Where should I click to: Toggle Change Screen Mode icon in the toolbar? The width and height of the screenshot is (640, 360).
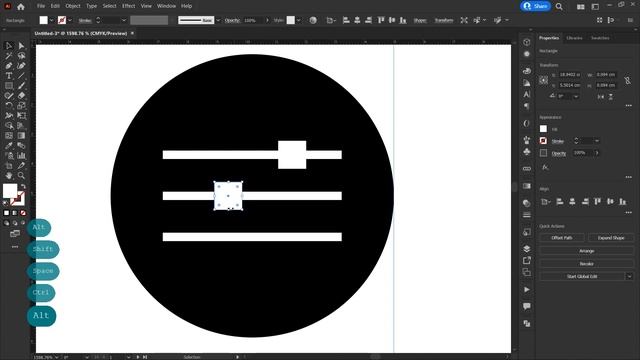point(15,234)
